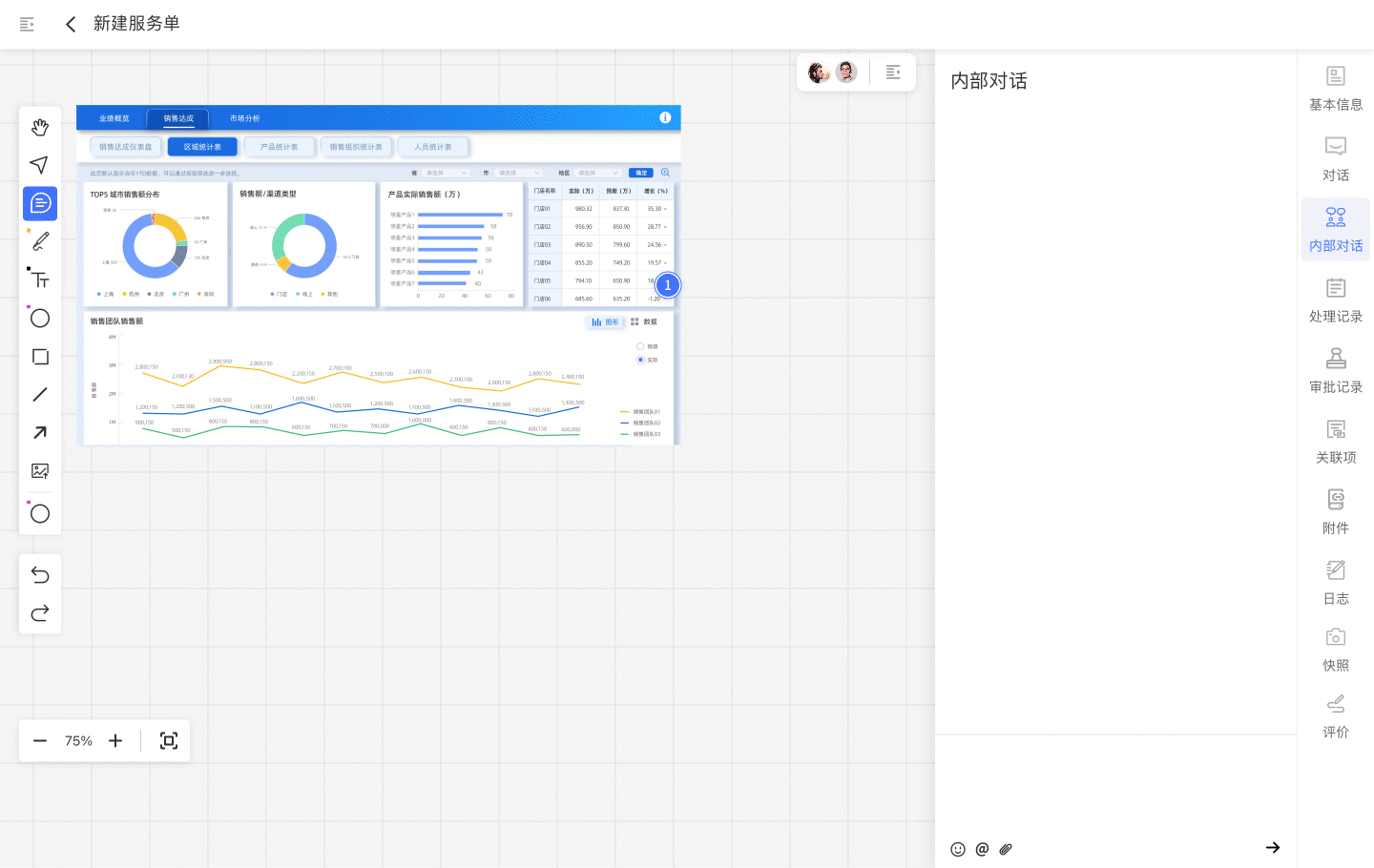Focus the internal chat message input
1374x868 pixels.
[x=1115, y=787]
